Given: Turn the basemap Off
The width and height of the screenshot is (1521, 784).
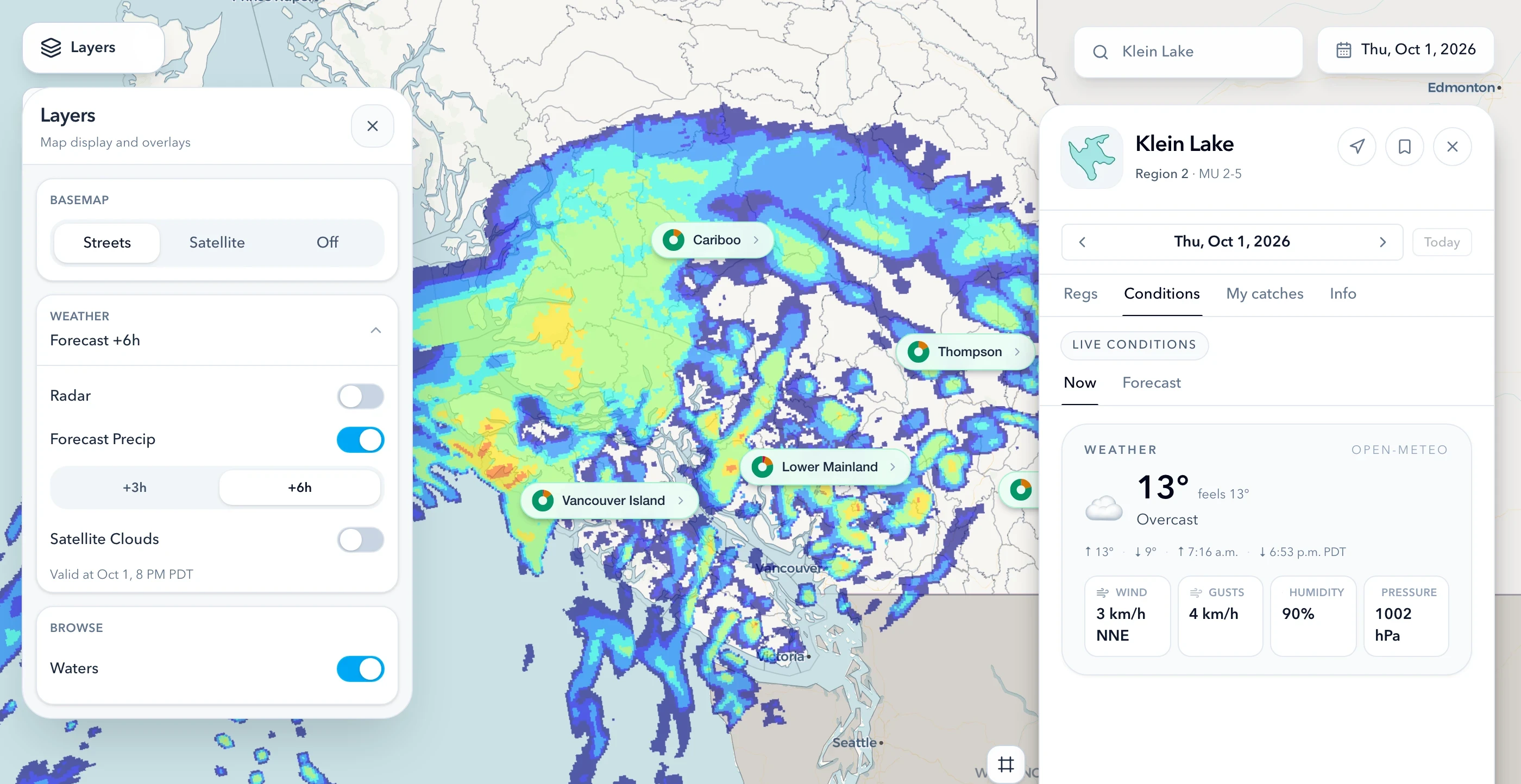Looking at the screenshot, I should coord(327,242).
